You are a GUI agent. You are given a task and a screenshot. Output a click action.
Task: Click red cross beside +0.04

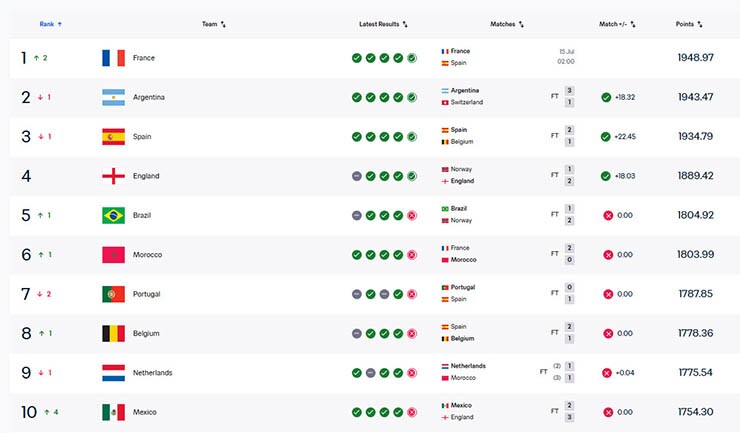607,373
